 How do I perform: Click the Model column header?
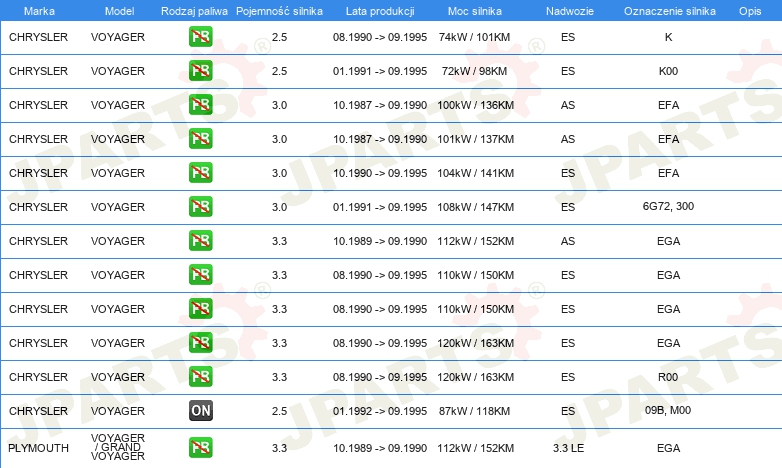pyautogui.click(x=119, y=11)
